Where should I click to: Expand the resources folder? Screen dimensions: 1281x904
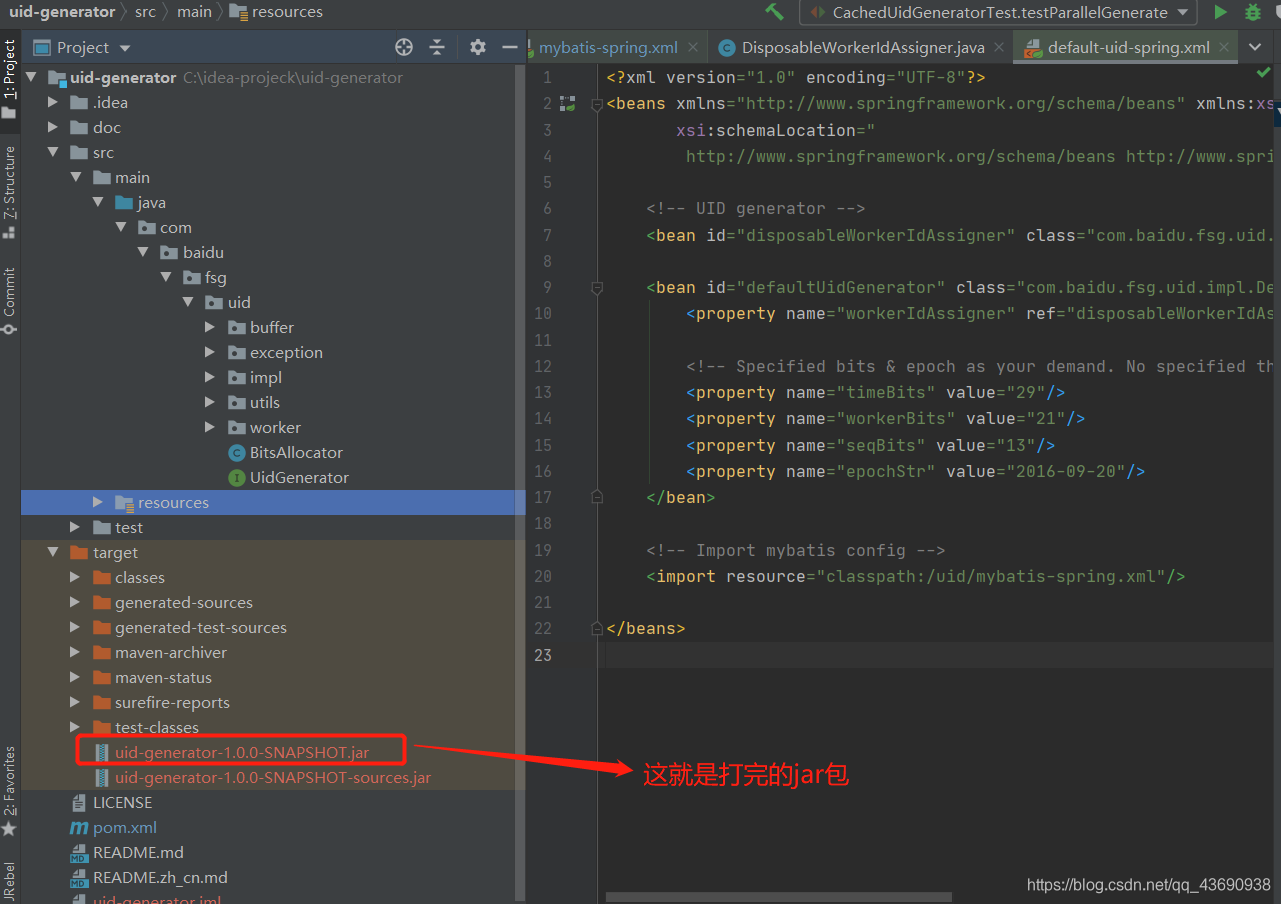click(x=98, y=502)
